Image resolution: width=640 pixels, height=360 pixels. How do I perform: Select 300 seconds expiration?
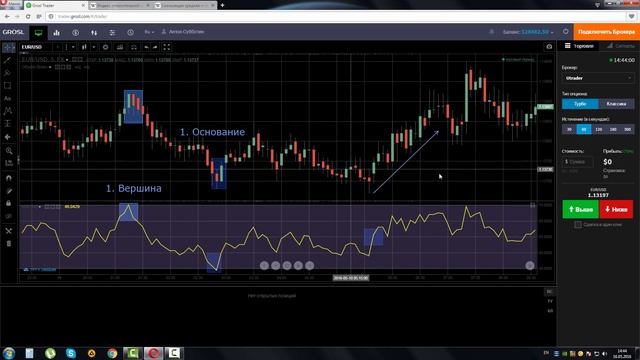(x=627, y=129)
